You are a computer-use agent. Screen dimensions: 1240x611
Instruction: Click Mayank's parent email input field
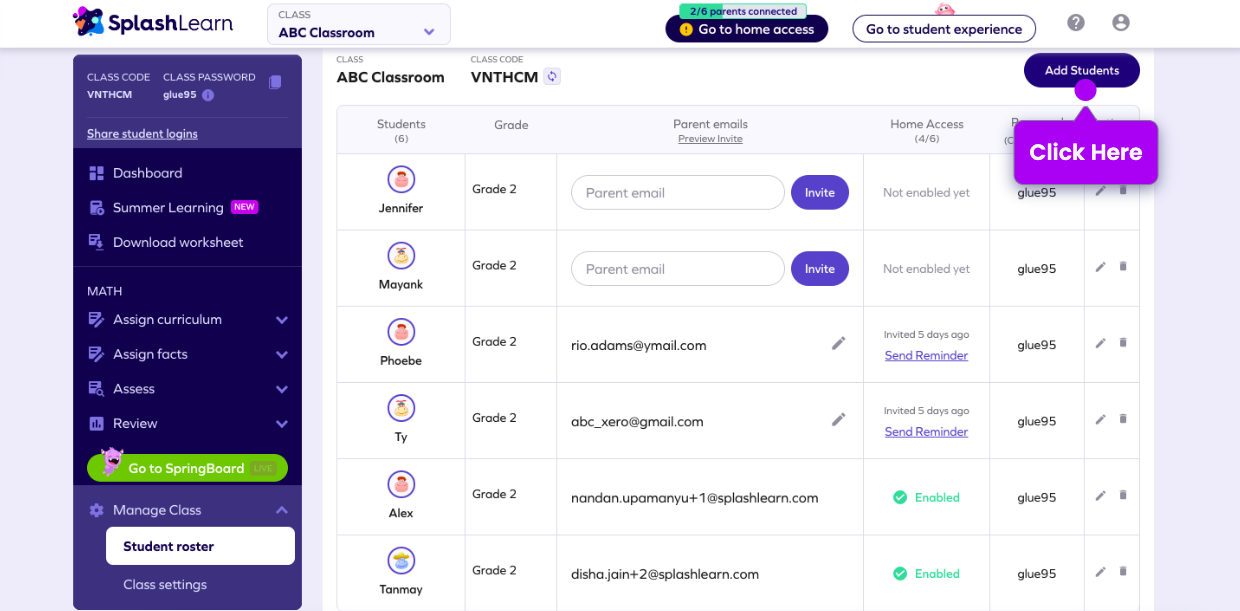coord(677,269)
